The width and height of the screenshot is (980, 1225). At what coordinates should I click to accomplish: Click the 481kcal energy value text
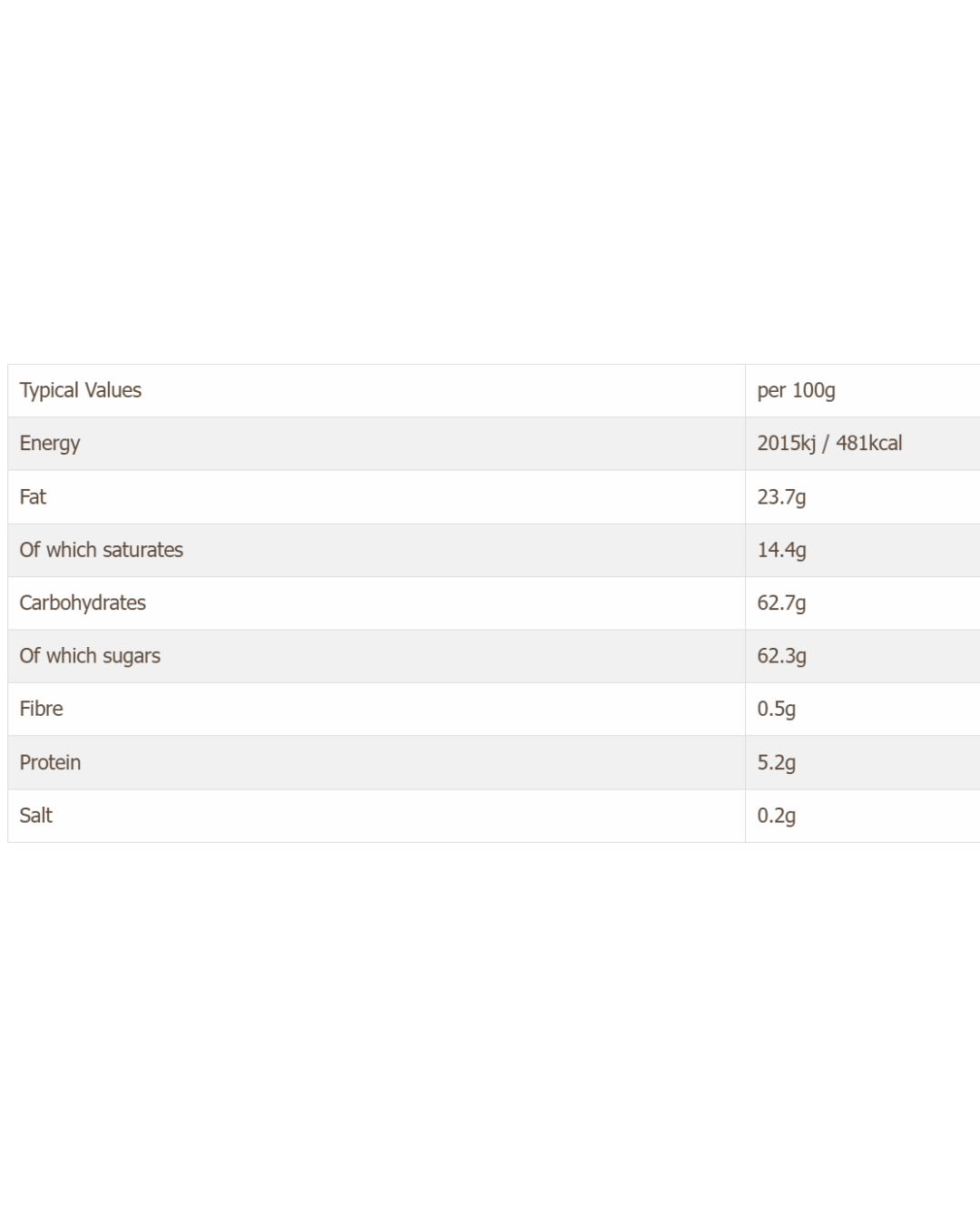tap(868, 444)
